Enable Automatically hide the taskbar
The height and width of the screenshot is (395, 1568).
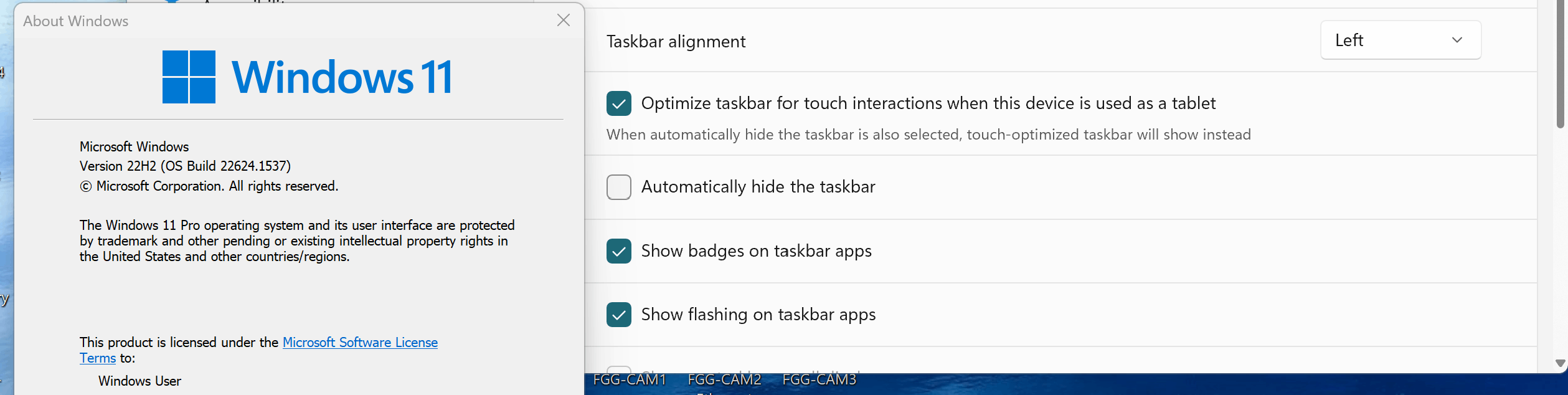click(619, 187)
